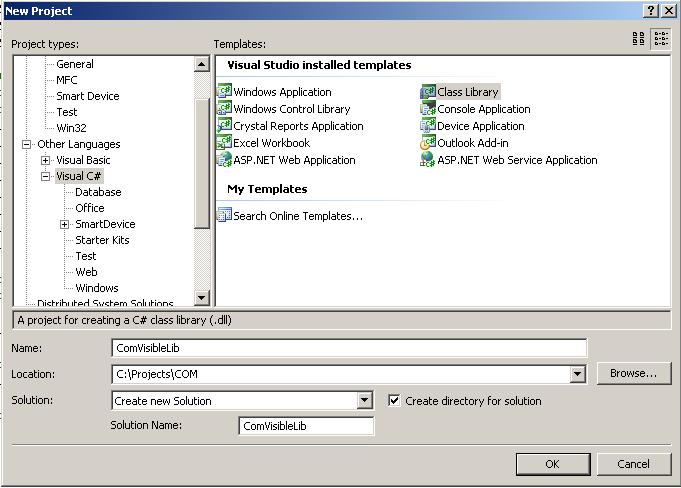This screenshot has width=681, height=488.
Task: Select the ASP.NET Web Application icon
Action: coord(224,159)
